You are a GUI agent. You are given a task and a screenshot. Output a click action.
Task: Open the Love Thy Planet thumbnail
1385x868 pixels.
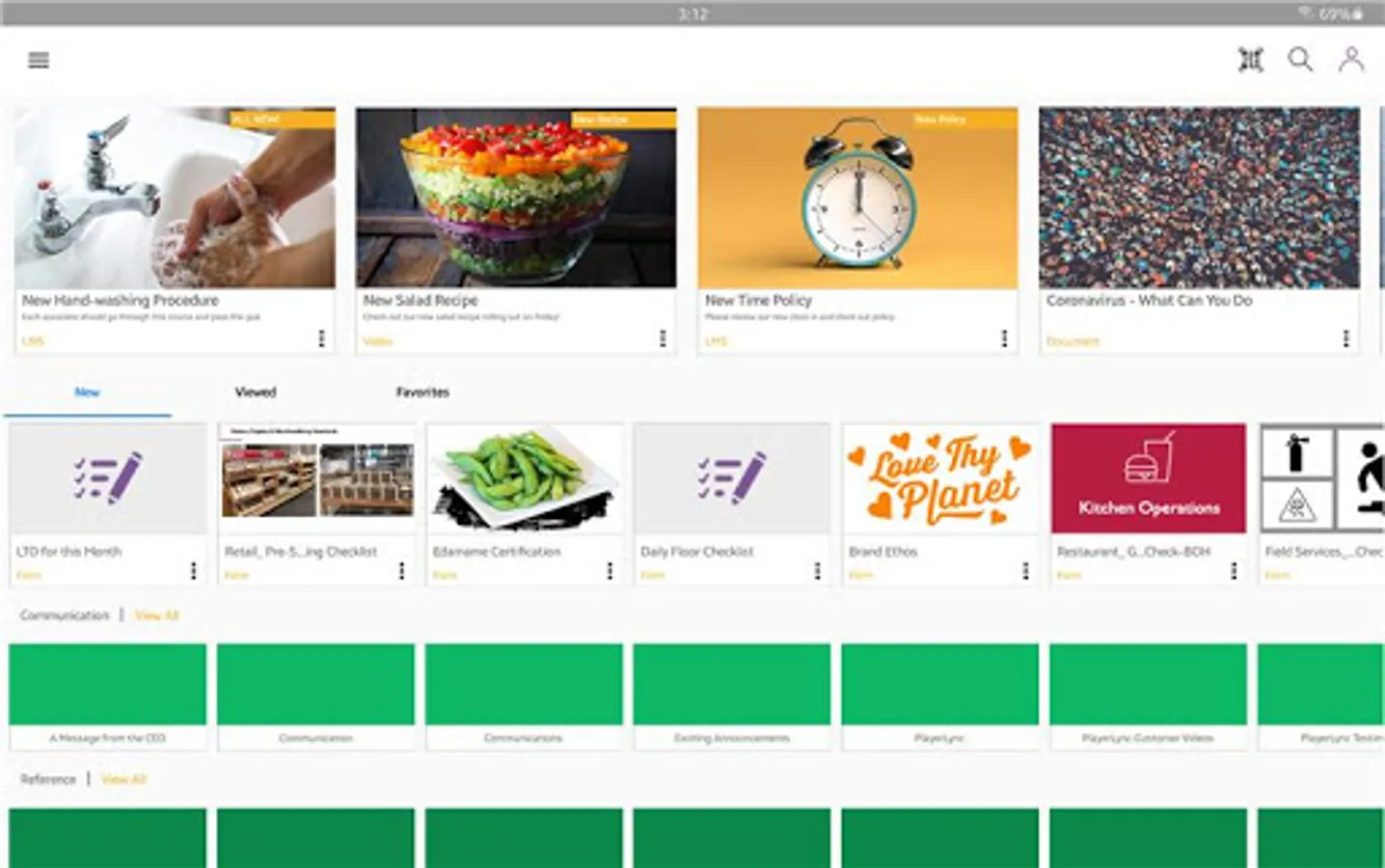(x=940, y=478)
